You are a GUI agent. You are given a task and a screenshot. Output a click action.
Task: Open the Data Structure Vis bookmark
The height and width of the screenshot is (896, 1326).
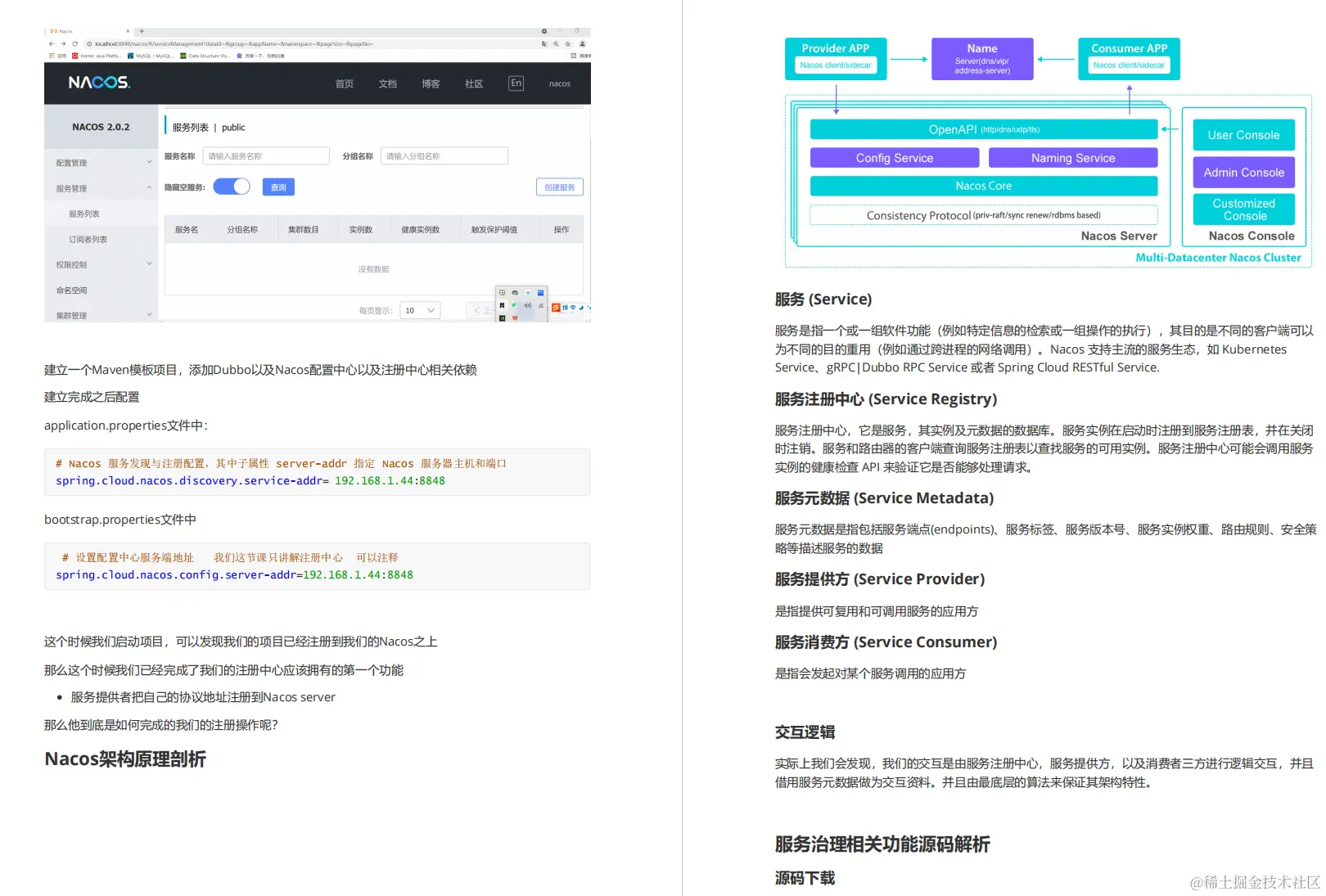tap(205, 56)
